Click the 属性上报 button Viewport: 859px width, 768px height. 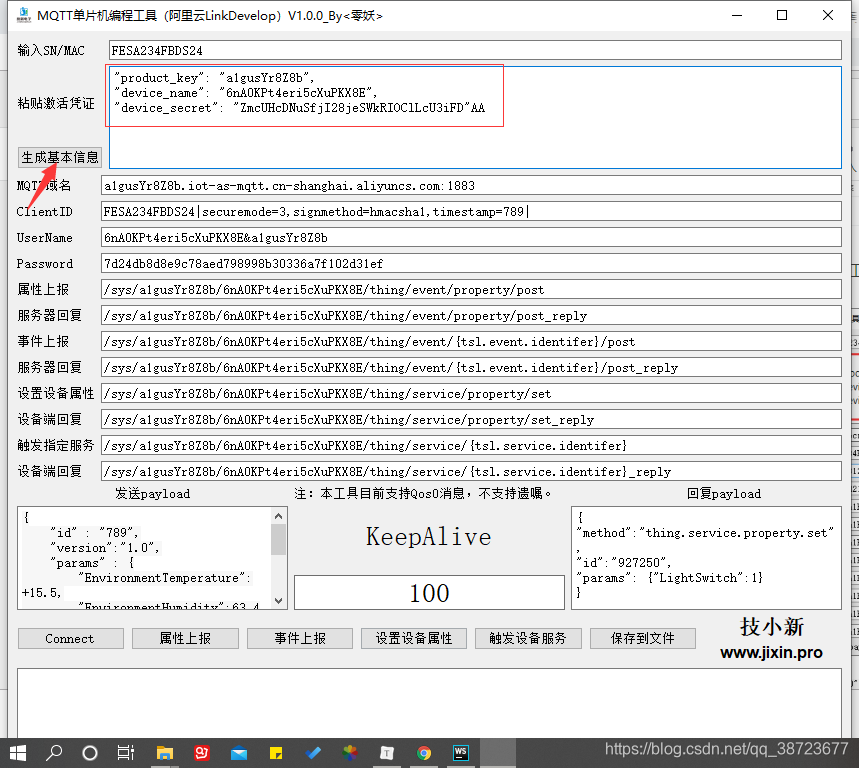[185, 639]
